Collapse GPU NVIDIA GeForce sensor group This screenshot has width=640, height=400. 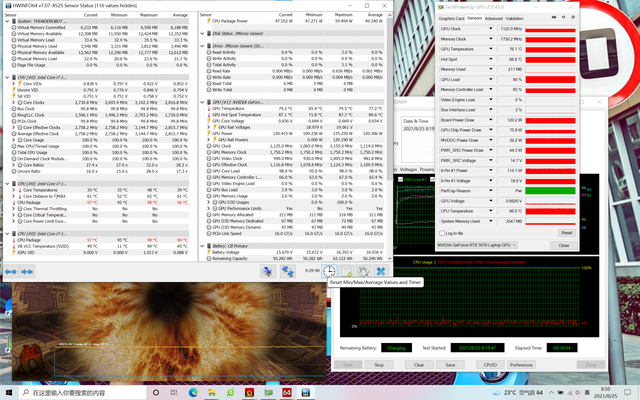202,102
